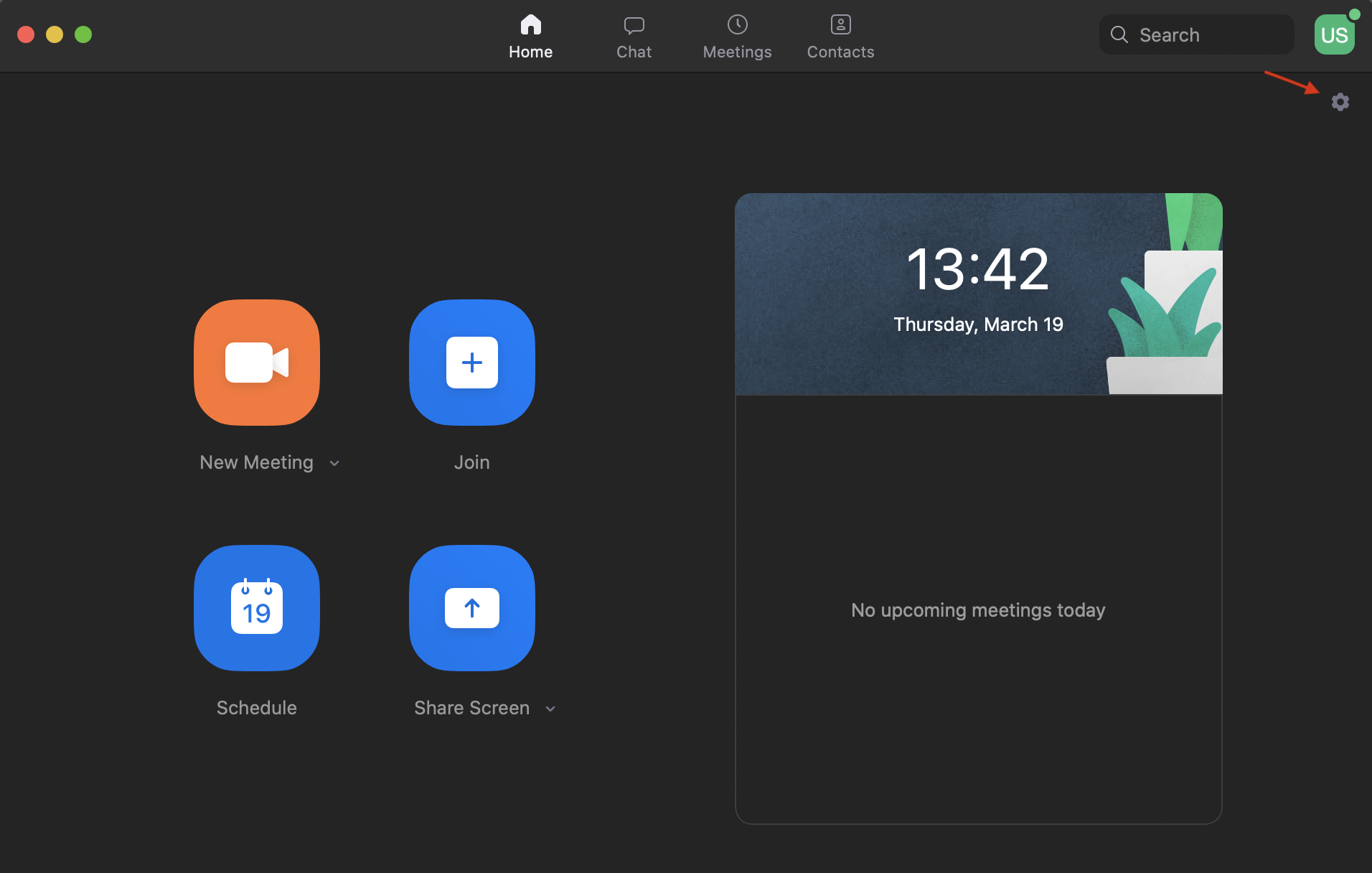Switch to the Chat tab

(x=634, y=36)
